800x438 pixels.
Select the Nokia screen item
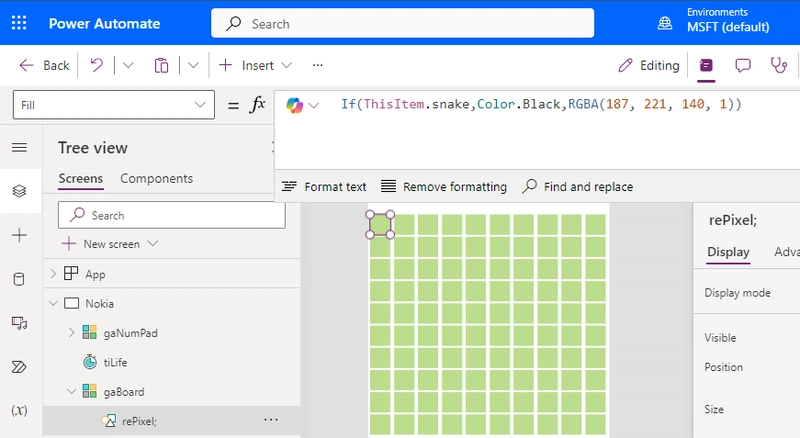tap(99, 304)
